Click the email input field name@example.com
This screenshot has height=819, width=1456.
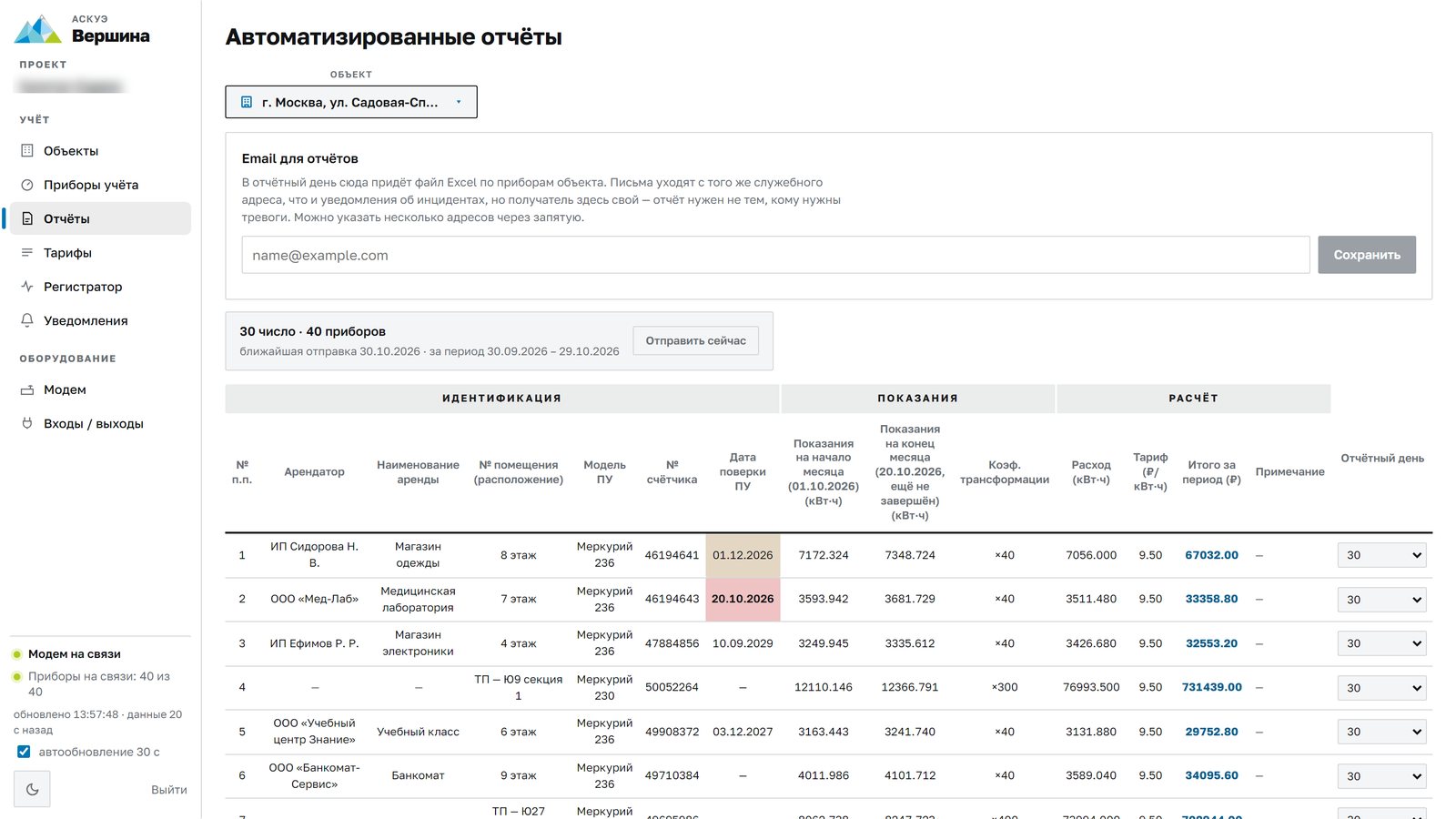pyautogui.click(x=775, y=255)
